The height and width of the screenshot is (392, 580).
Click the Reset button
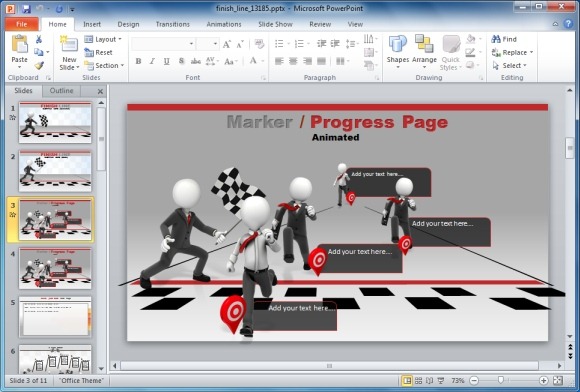click(x=98, y=53)
